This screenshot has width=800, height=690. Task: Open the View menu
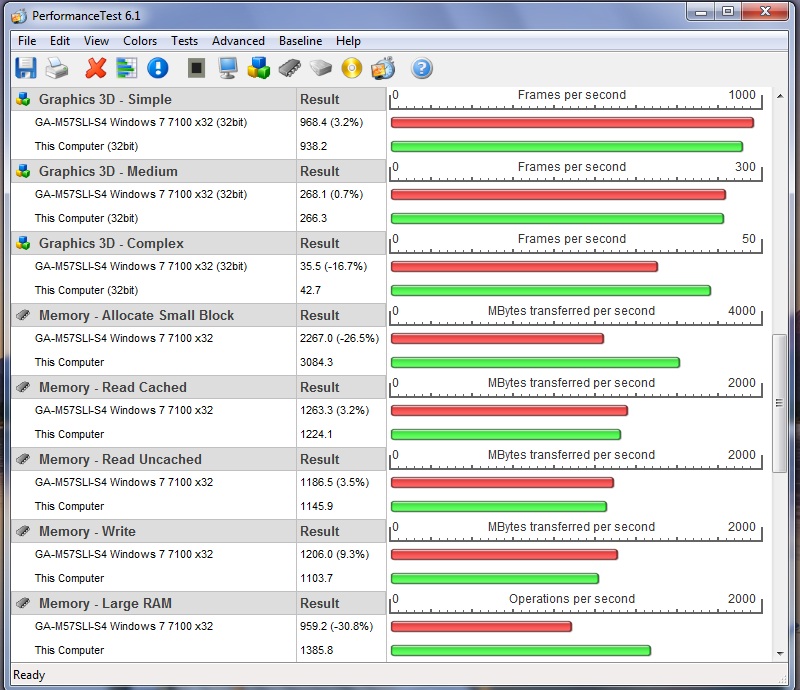(96, 41)
